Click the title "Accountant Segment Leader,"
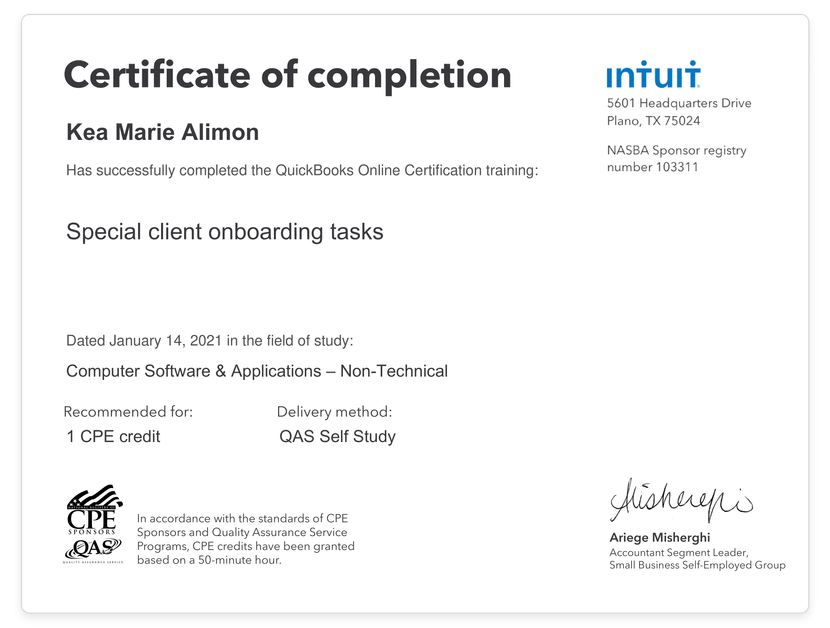 click(679, 552)
